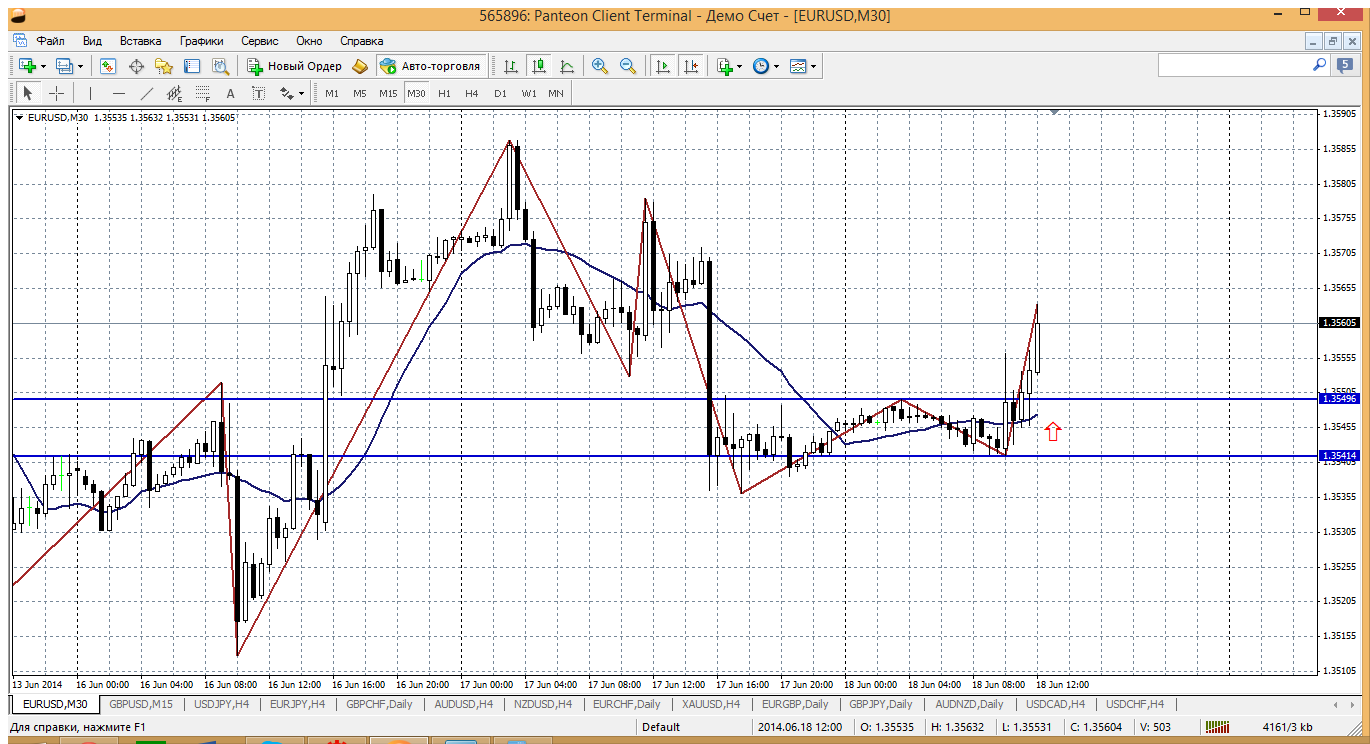Select the text "A" drawing tool

coord(230,93)
